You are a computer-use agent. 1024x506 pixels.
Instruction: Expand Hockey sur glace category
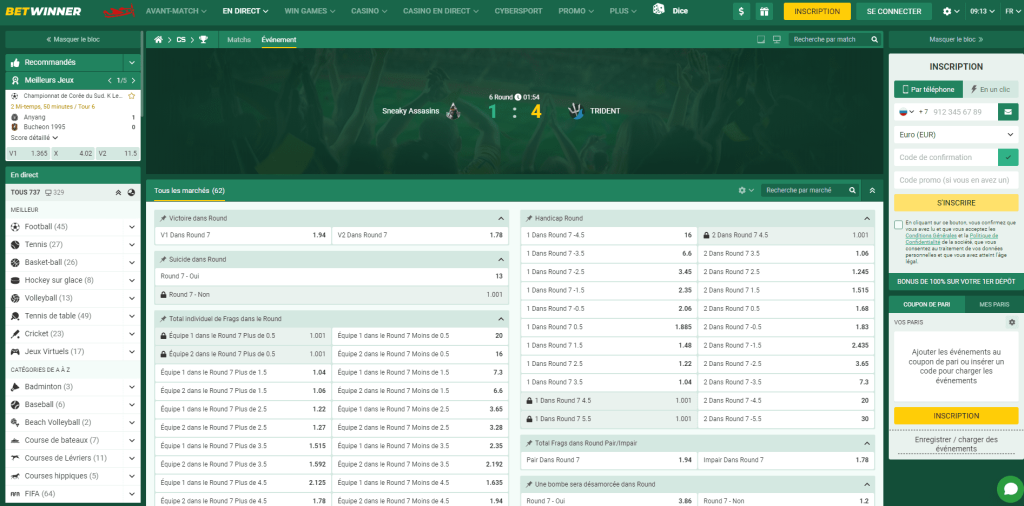(x=132, y=281)
